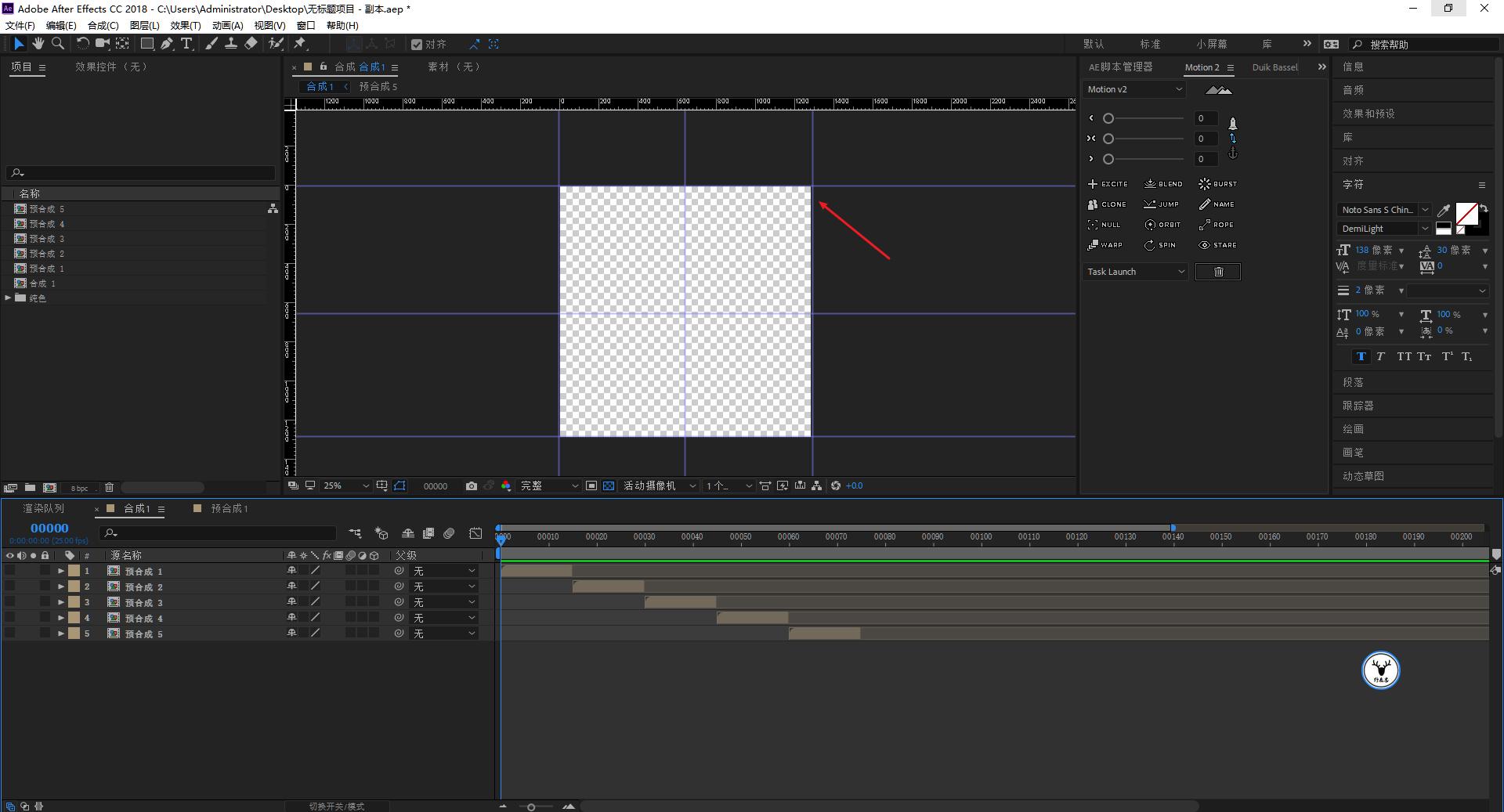Select the Rectangle shape tool
1504x812 pixels.
146,44
